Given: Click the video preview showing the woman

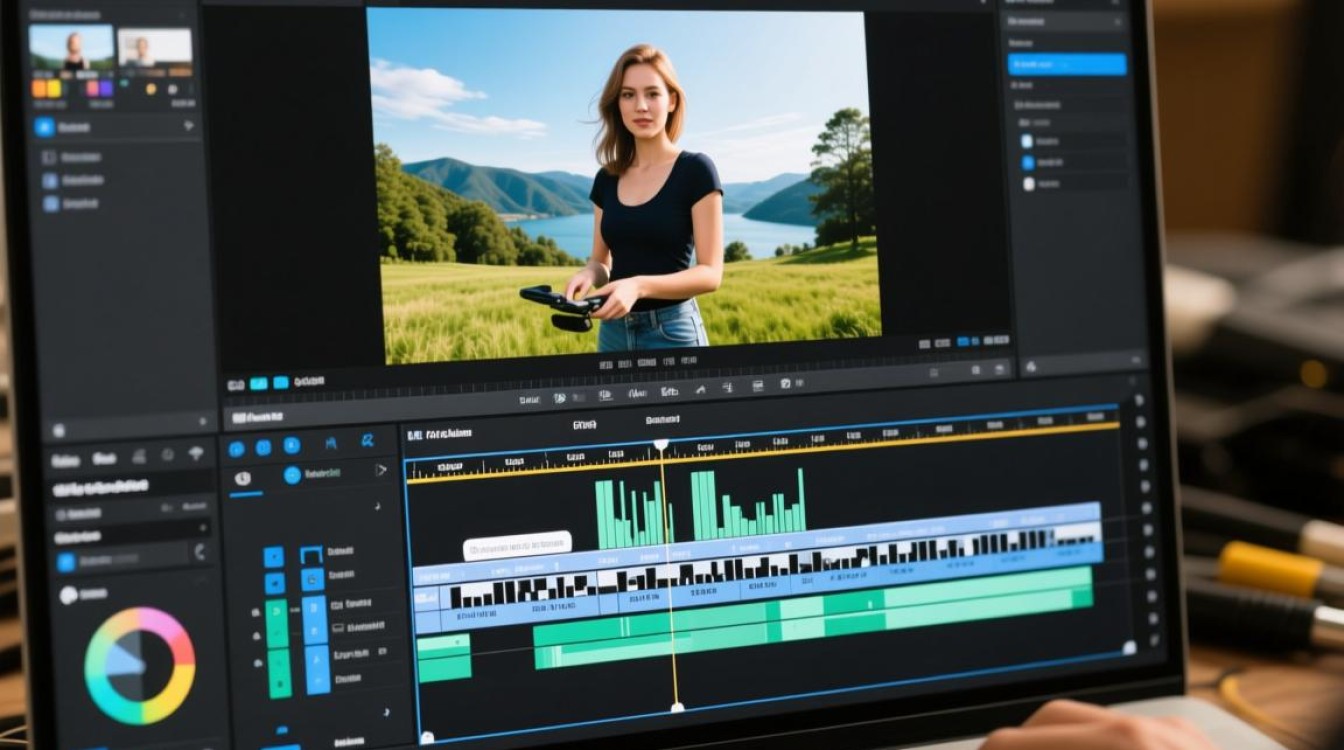Looking at the screenshot, I should [x=623, y=186].
